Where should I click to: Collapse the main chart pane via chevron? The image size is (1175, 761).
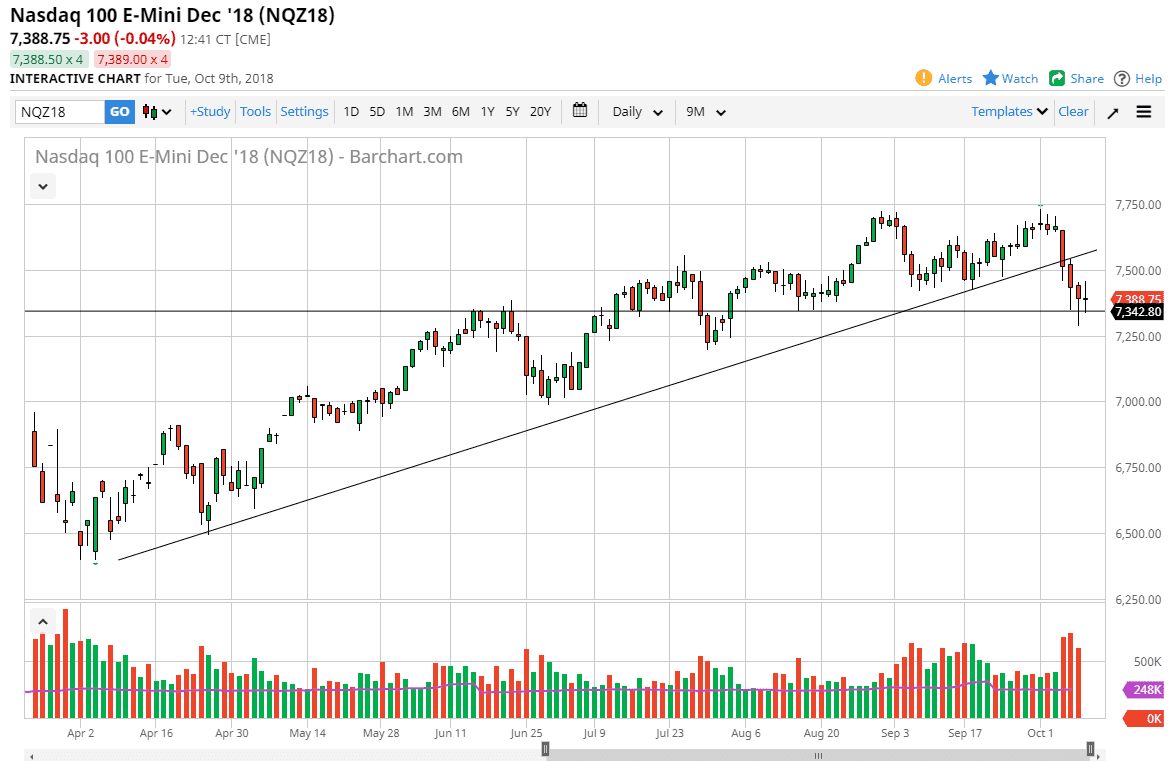point(42,186)
